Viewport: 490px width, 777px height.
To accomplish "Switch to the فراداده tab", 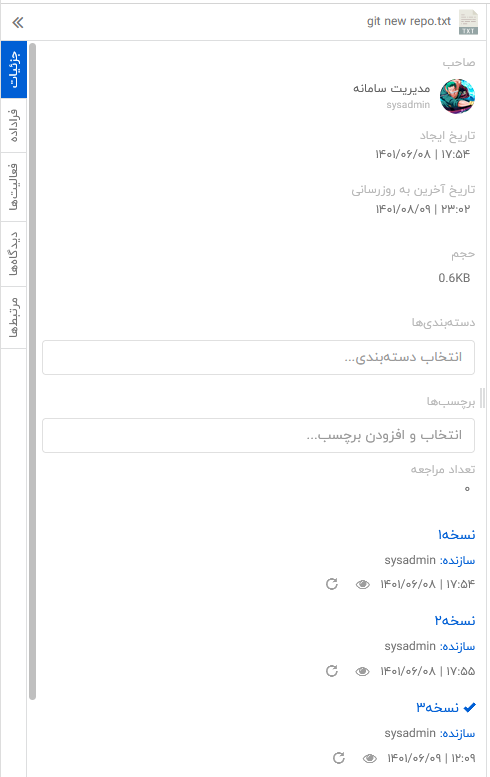I will click(14, 126).
